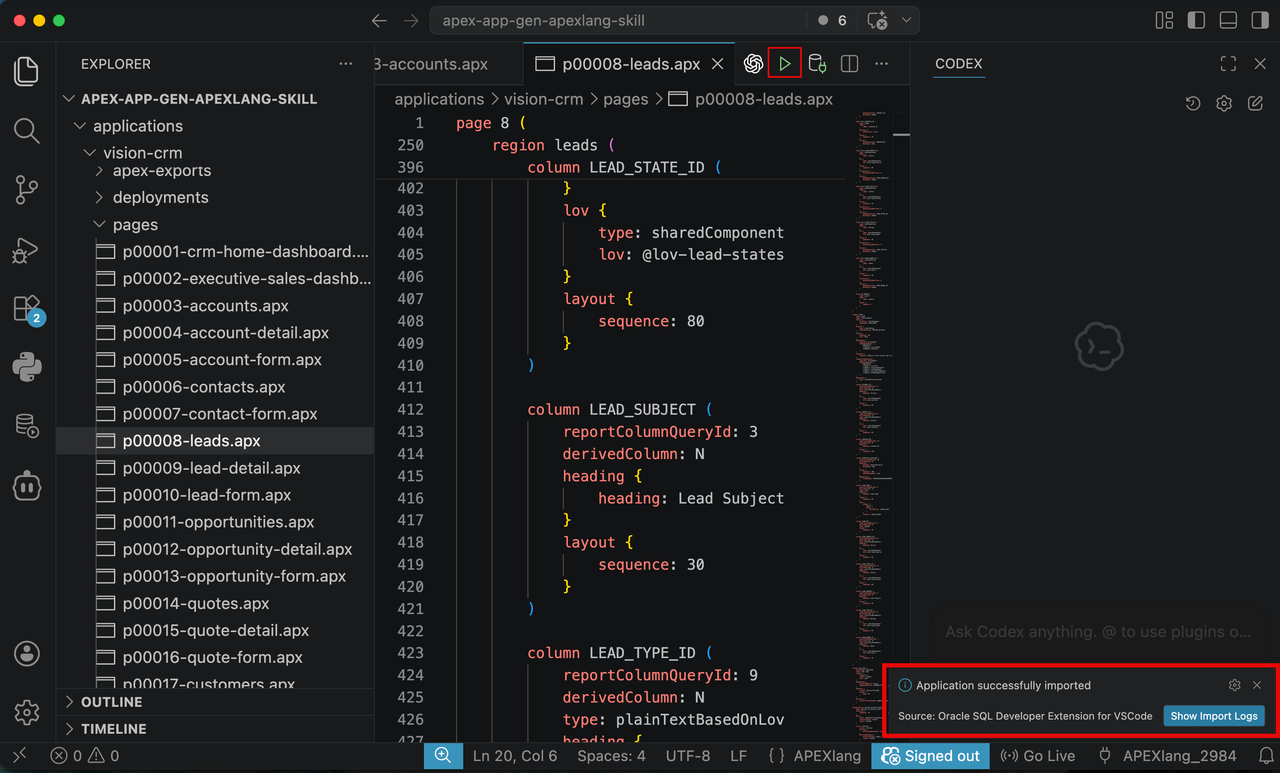Viewport: 1280px width, 773px height.
Task: Open the Extensions view with badge 2
Action: 27,308
